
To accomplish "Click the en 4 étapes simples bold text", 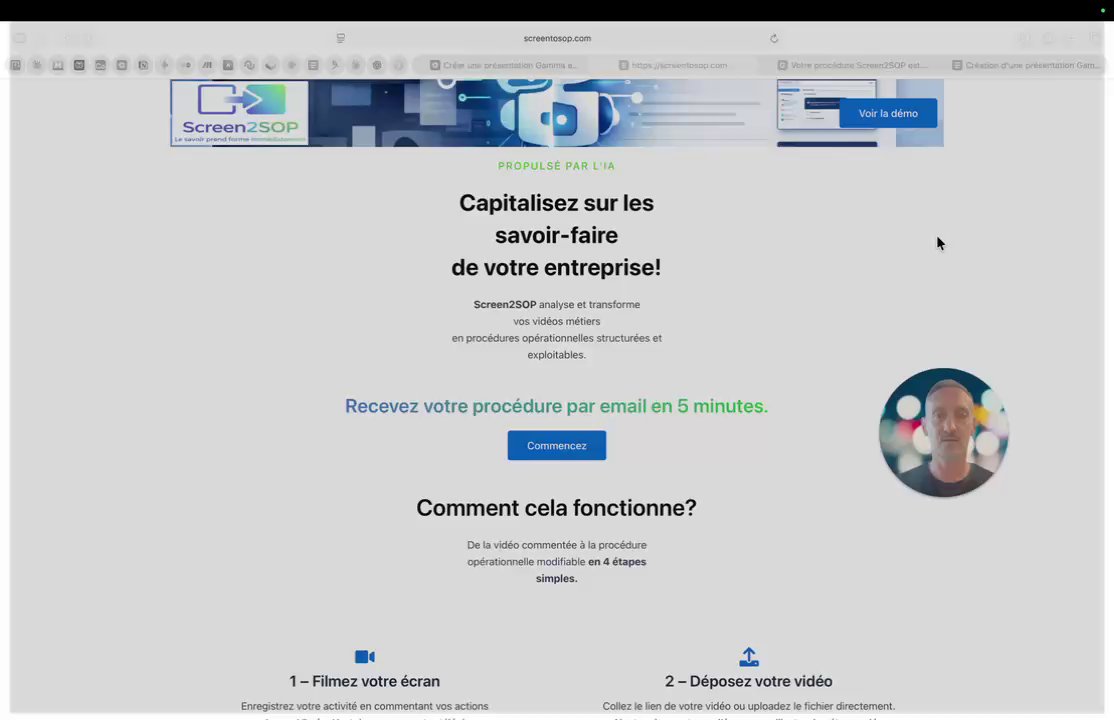I will tap(589, 570).
